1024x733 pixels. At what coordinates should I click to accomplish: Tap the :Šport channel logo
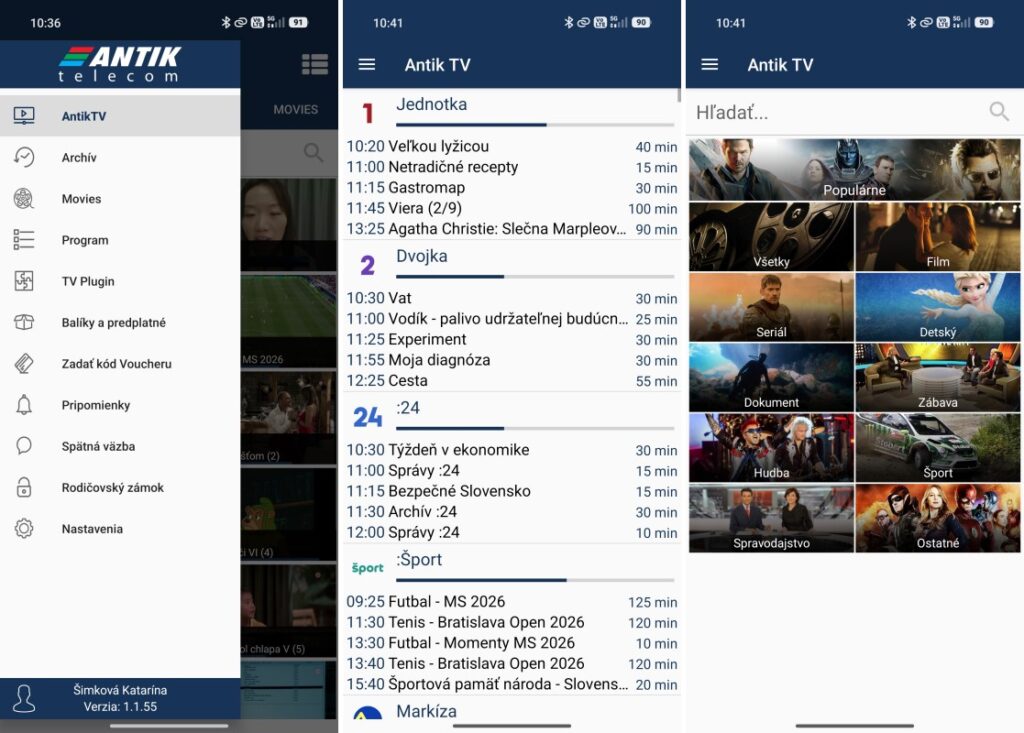368,568
